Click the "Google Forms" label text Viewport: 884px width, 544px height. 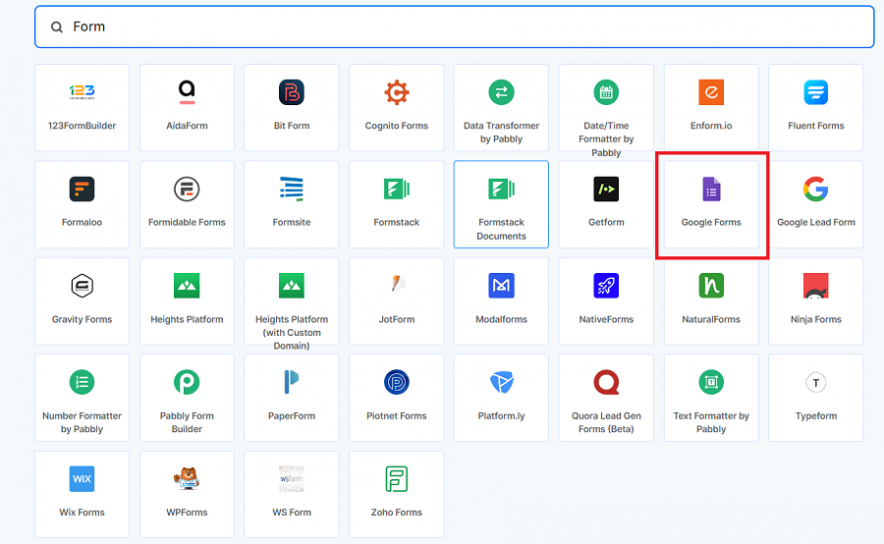[x=711, y=223]
